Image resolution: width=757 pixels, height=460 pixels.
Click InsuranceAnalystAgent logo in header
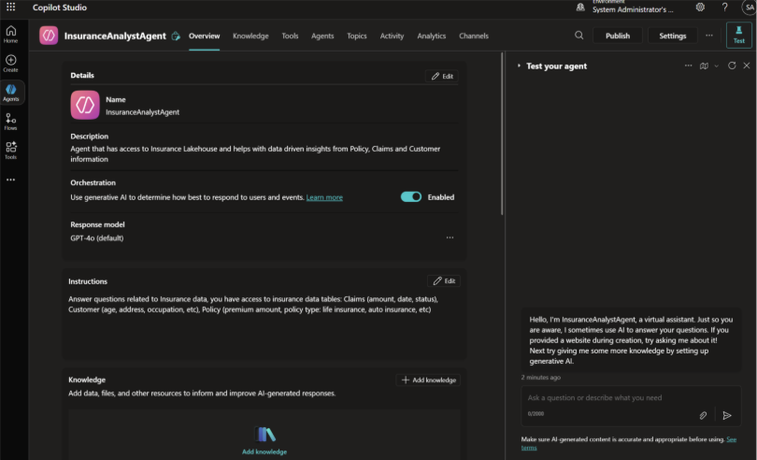(49, 36)
